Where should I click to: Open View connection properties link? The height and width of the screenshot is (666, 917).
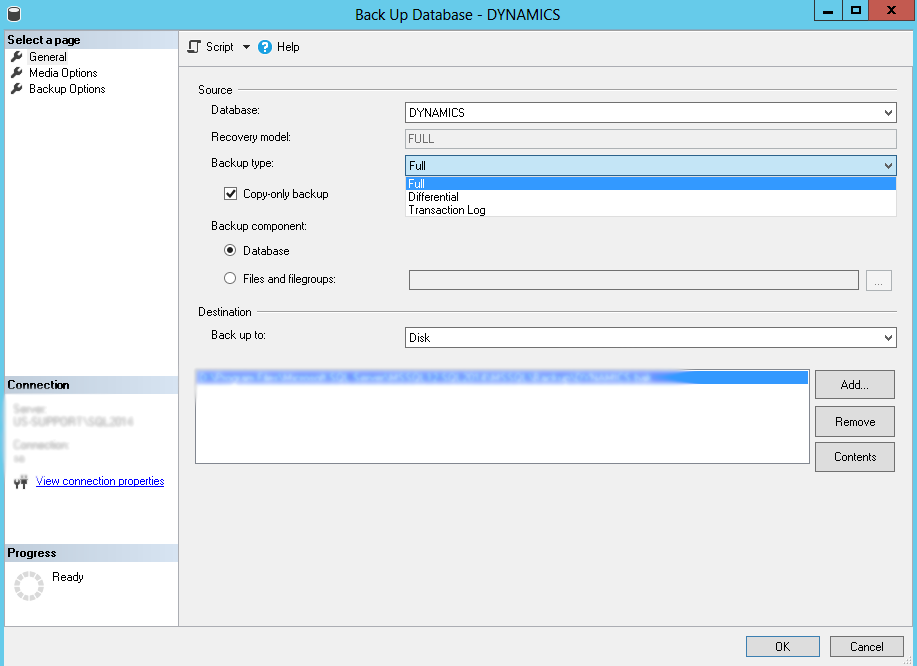(x=100, y=481)
